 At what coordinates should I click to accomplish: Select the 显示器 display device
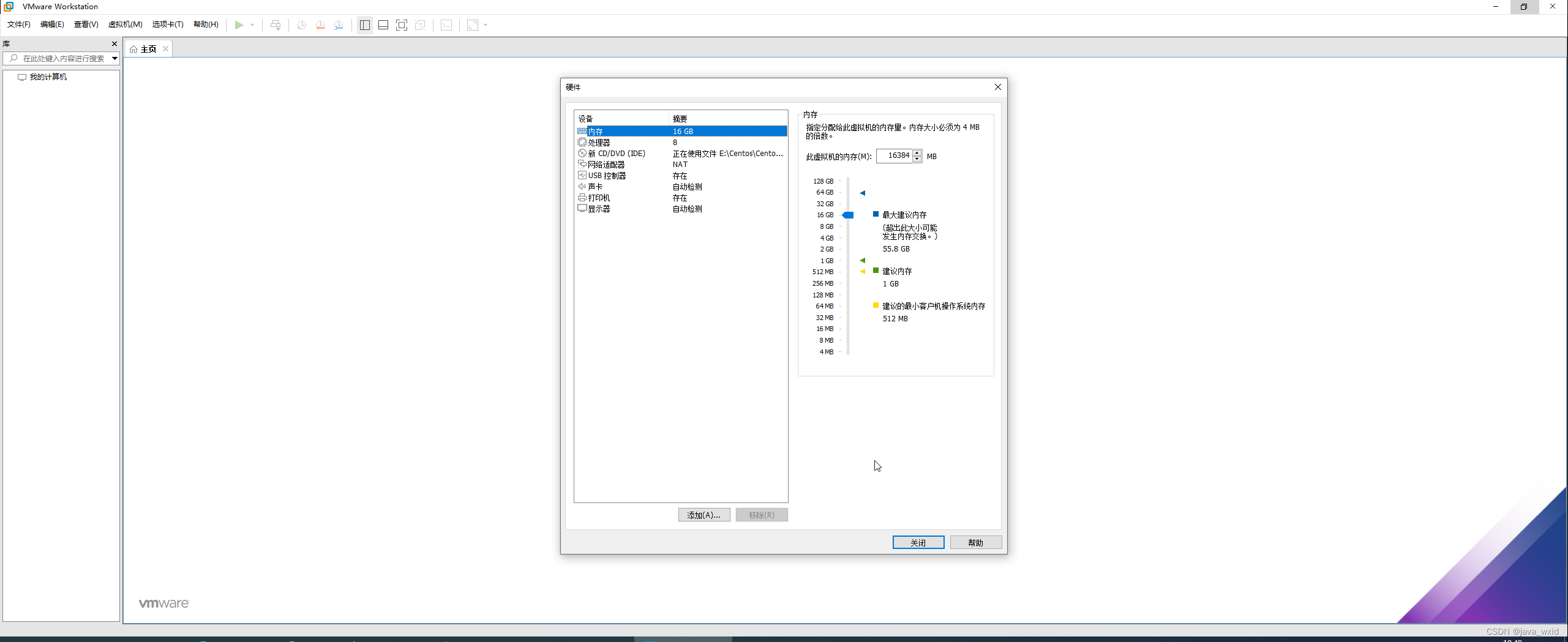coord(599,208)
